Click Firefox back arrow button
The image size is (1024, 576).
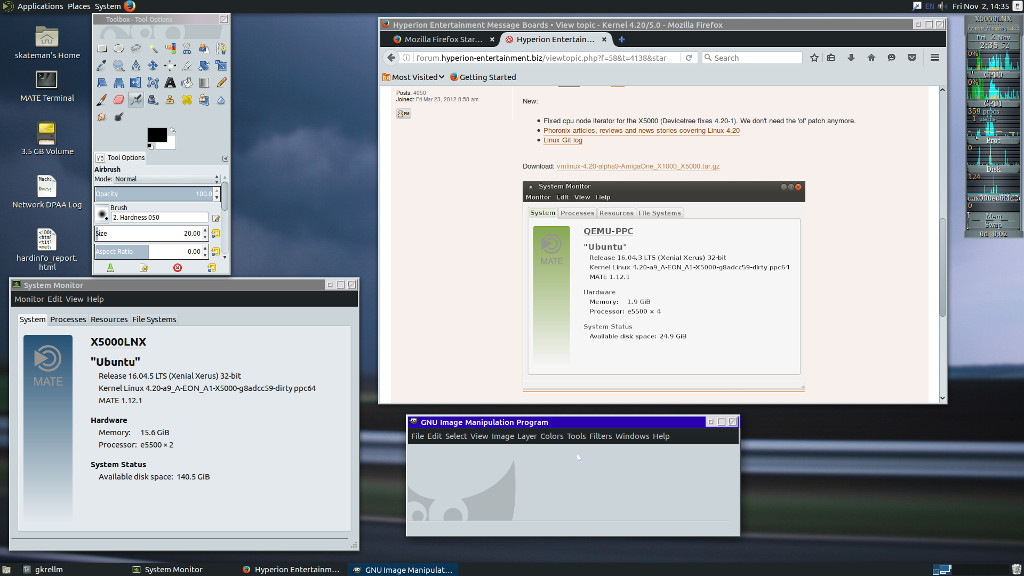pyautogui.click(x=391, y=57)
